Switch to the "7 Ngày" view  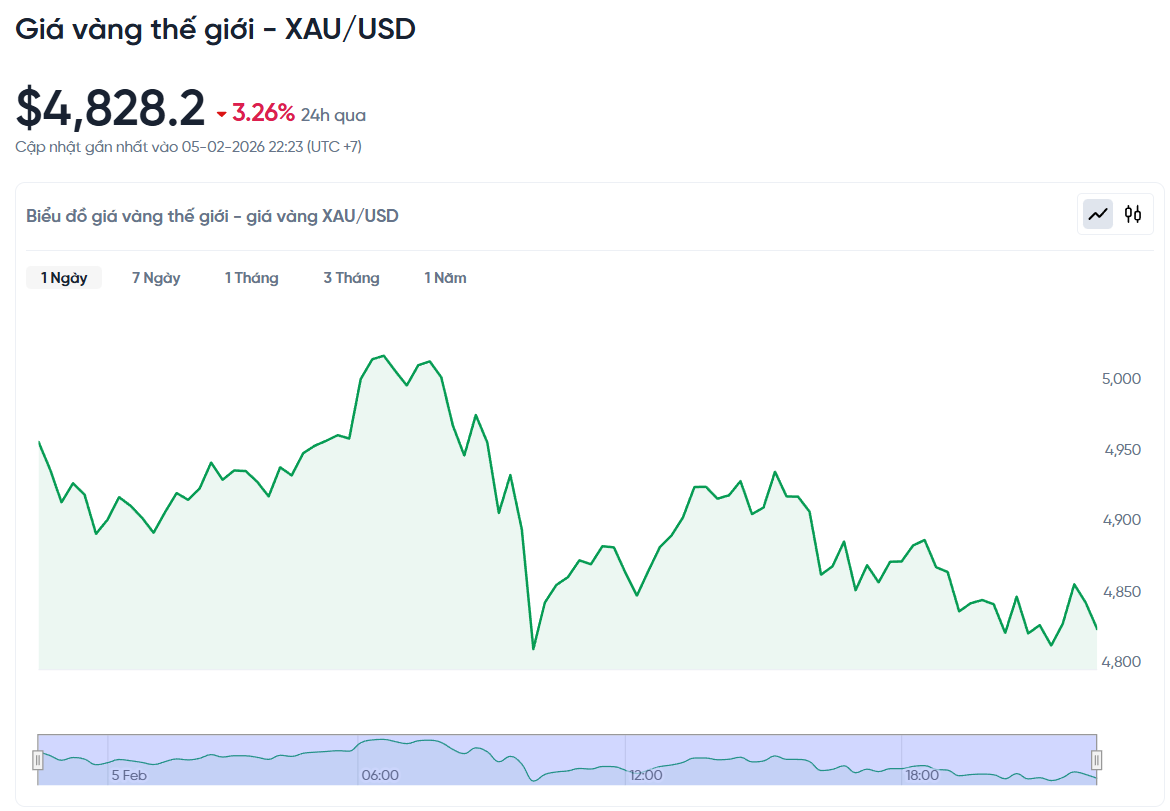click(155, 277)
